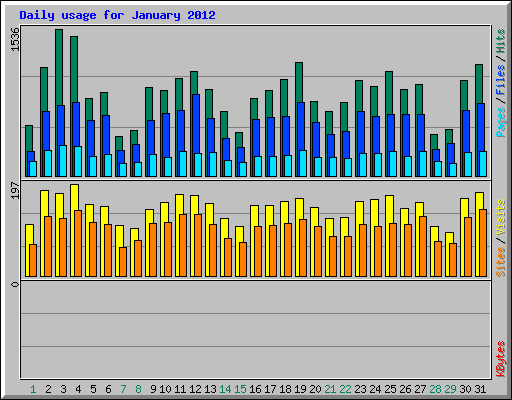Image resolution: width=512 pixels, height=400 pixels.
Task: Click day 21 on the x-axis
Action: 330,389
